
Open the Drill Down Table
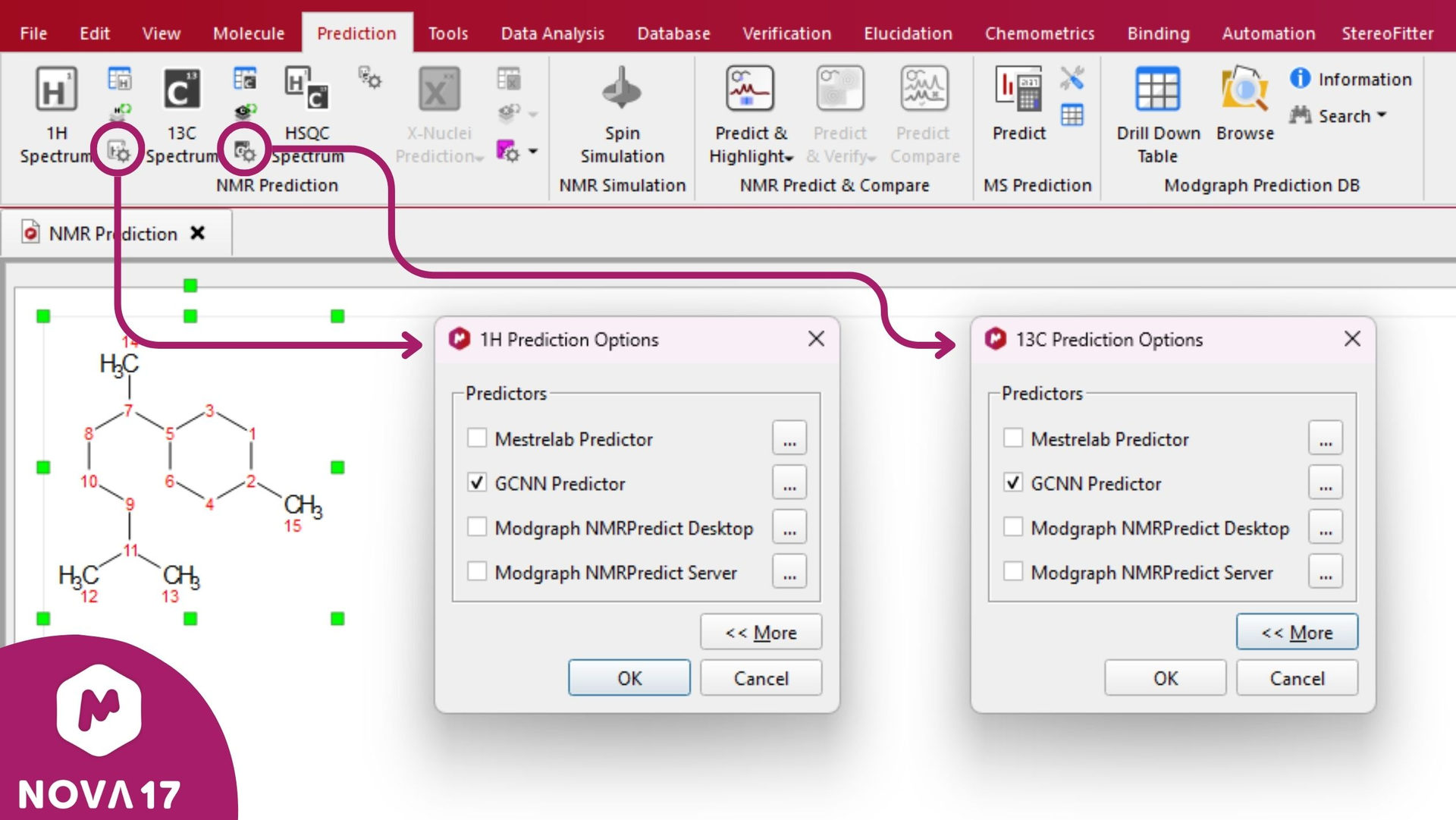tap(1157, 90)
